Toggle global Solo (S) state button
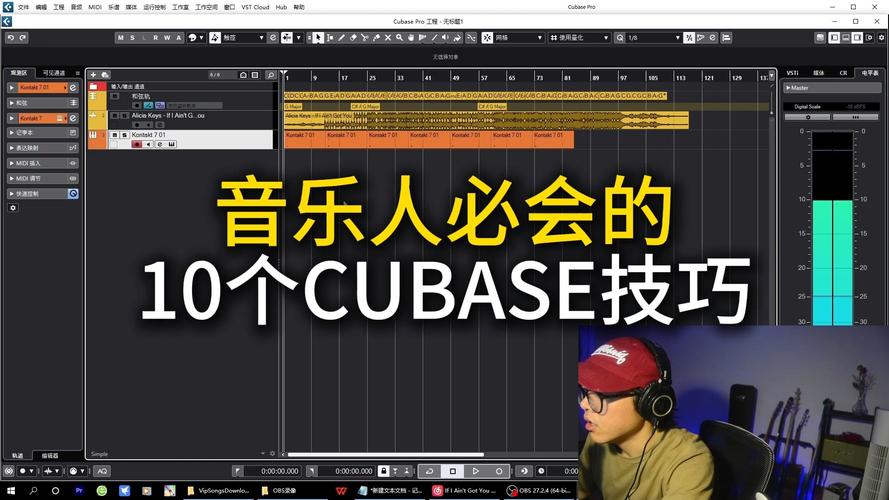The image size is (889, 500). (x=132, y=37)
